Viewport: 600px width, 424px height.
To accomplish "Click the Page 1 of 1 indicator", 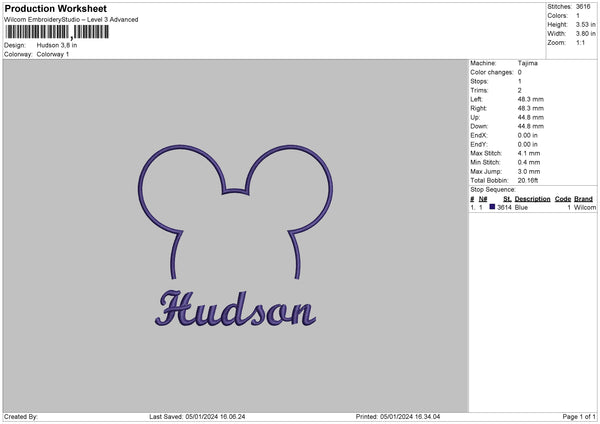I will click(579, 417).
